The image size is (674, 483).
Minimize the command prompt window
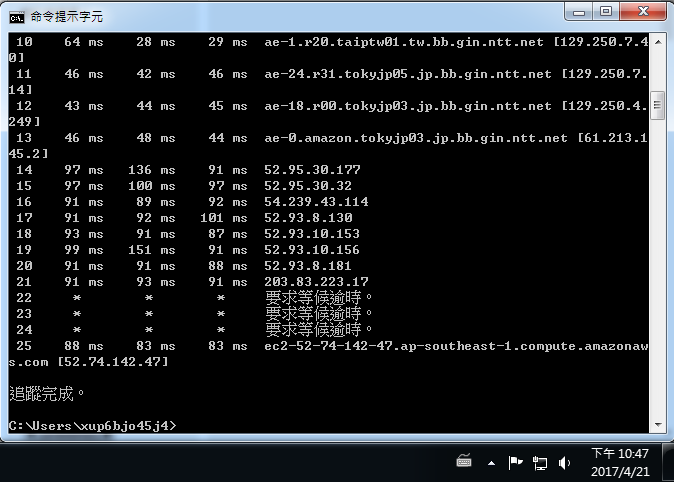pos(579,12)
